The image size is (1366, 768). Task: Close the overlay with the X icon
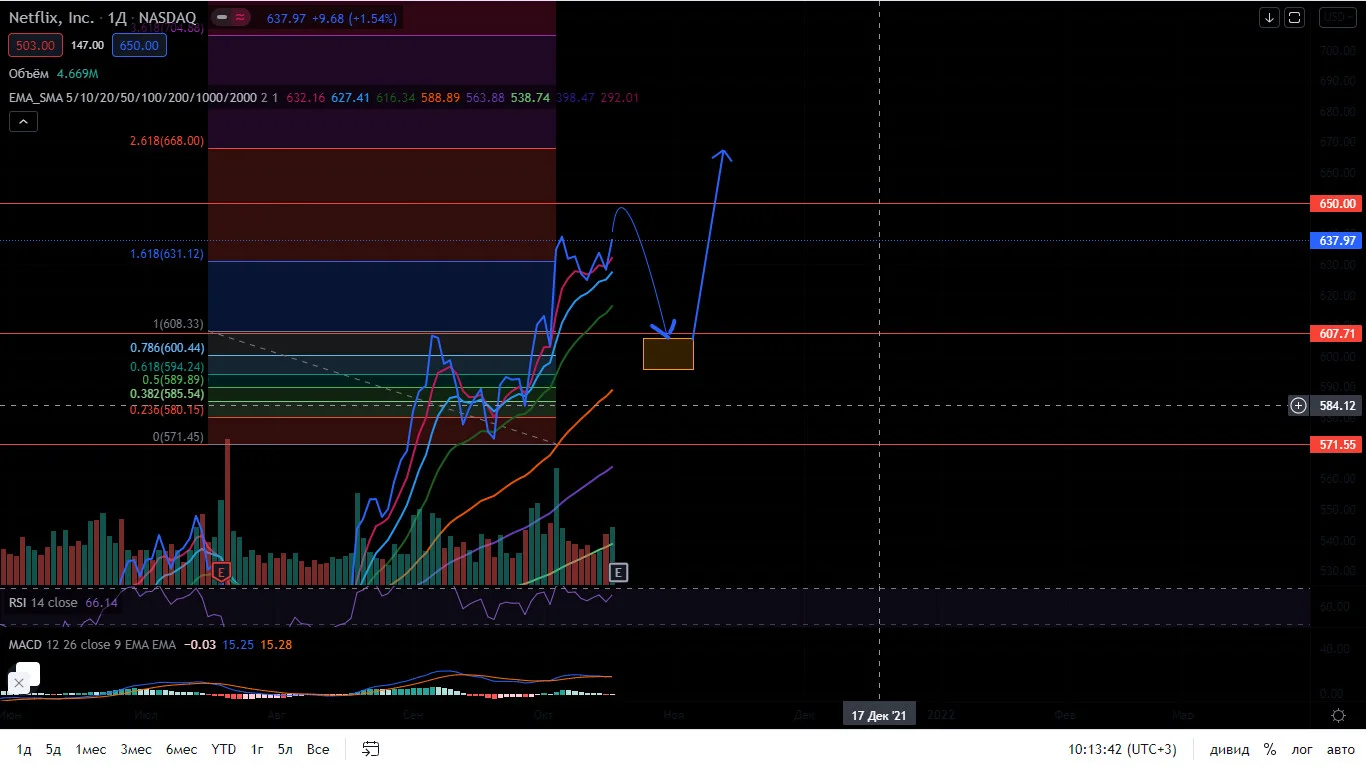pos(18,683)
